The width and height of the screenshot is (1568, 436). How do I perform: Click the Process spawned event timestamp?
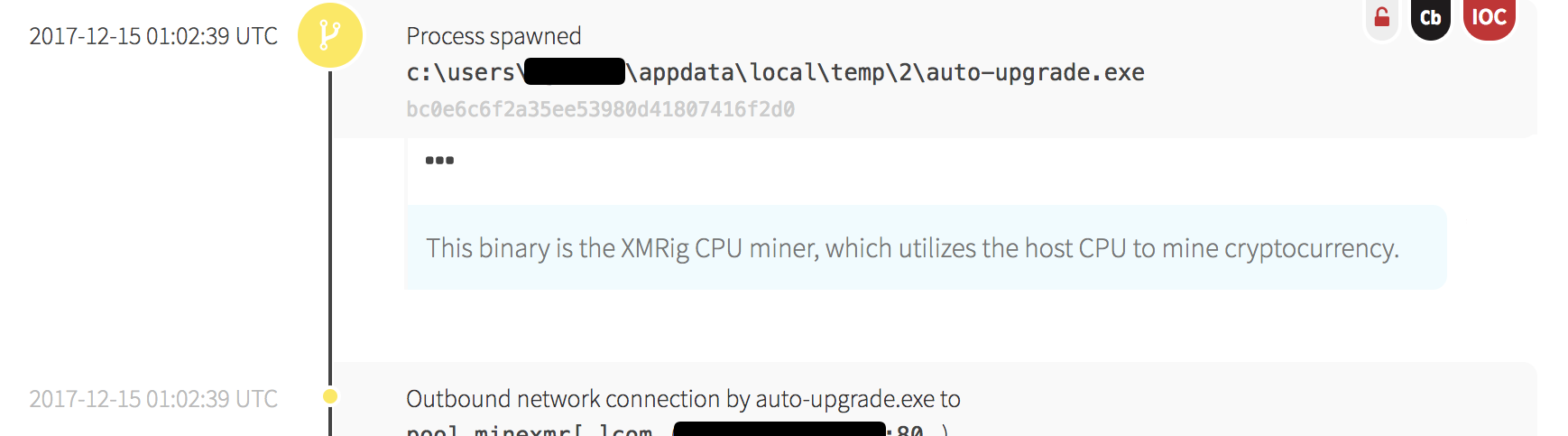(153, 36)
